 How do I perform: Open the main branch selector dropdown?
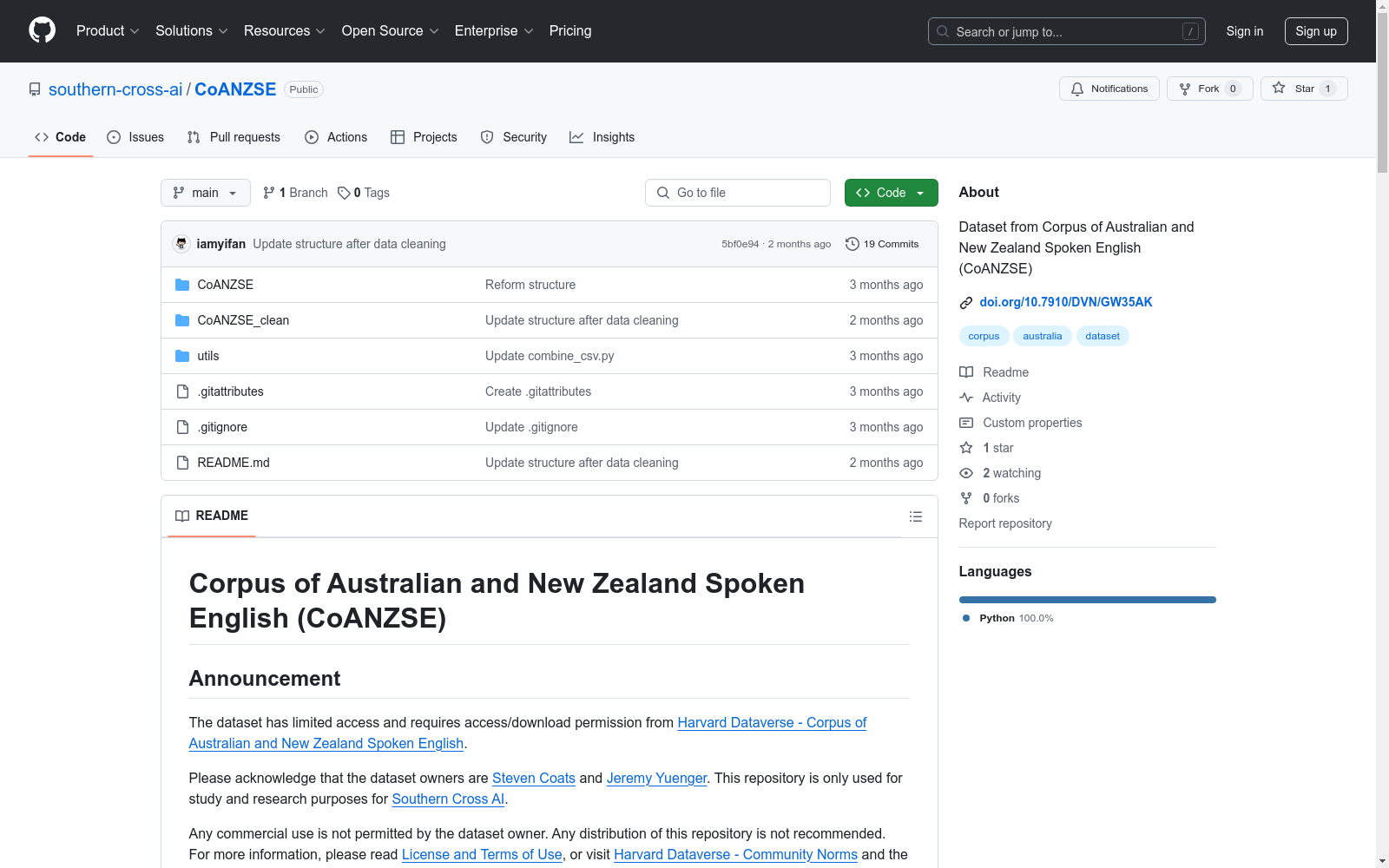pos(205,193)
